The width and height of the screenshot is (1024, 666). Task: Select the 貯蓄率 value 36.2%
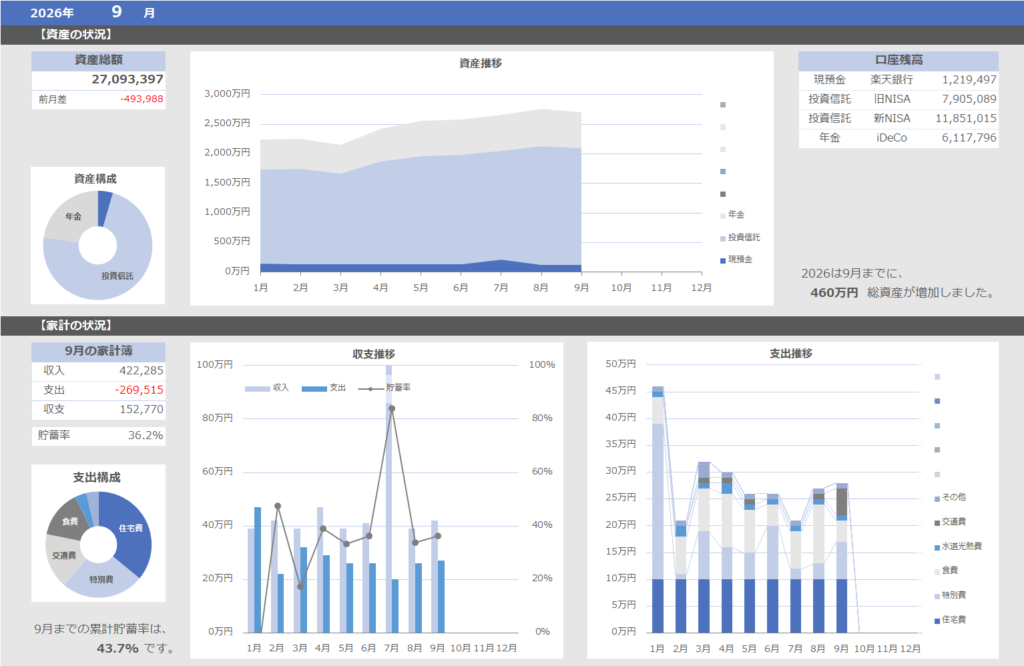pos(146,436)
